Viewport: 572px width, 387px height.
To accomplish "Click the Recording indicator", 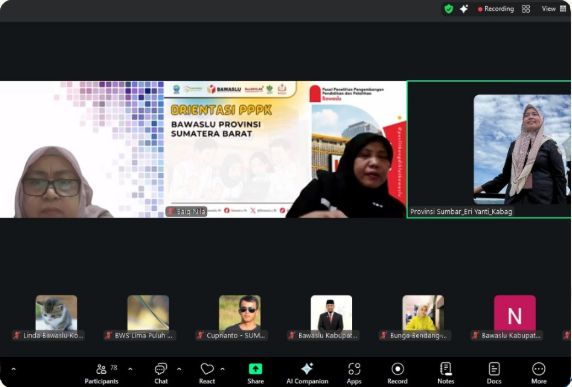I will point(496,9).
